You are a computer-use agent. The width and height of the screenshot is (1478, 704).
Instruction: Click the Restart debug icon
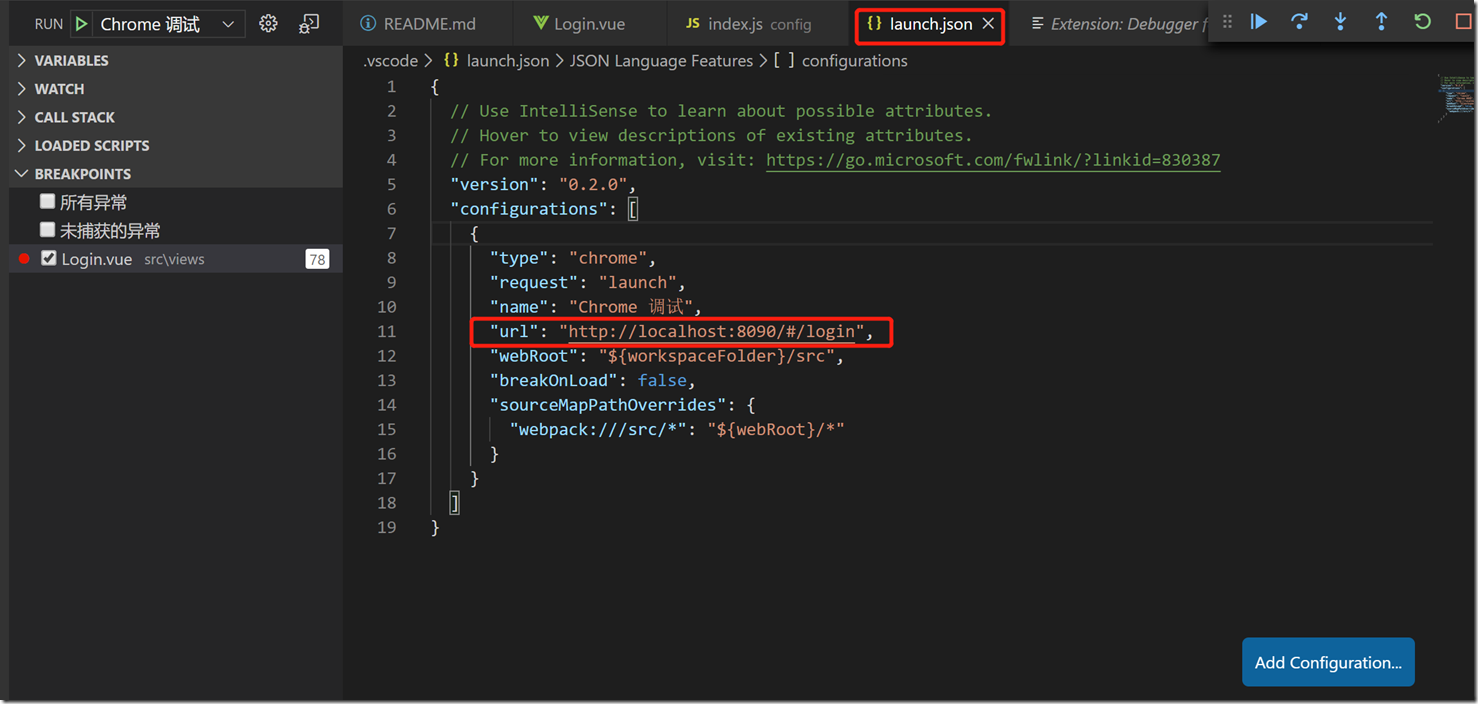tap(1422, 21)
